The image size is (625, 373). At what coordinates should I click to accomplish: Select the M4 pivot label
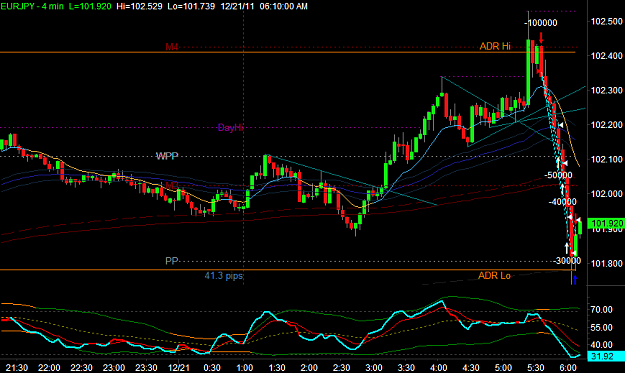click(172, 47)
